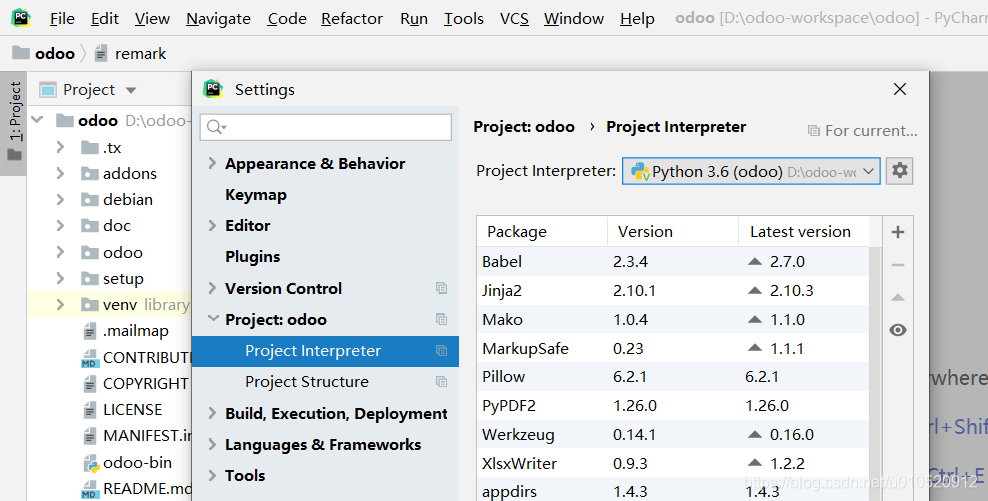Click the remark breadcrumb file

point(130,54)
